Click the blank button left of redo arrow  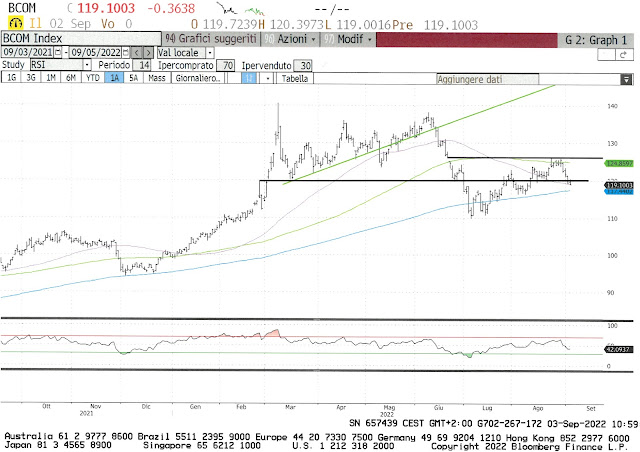(606, 55)
